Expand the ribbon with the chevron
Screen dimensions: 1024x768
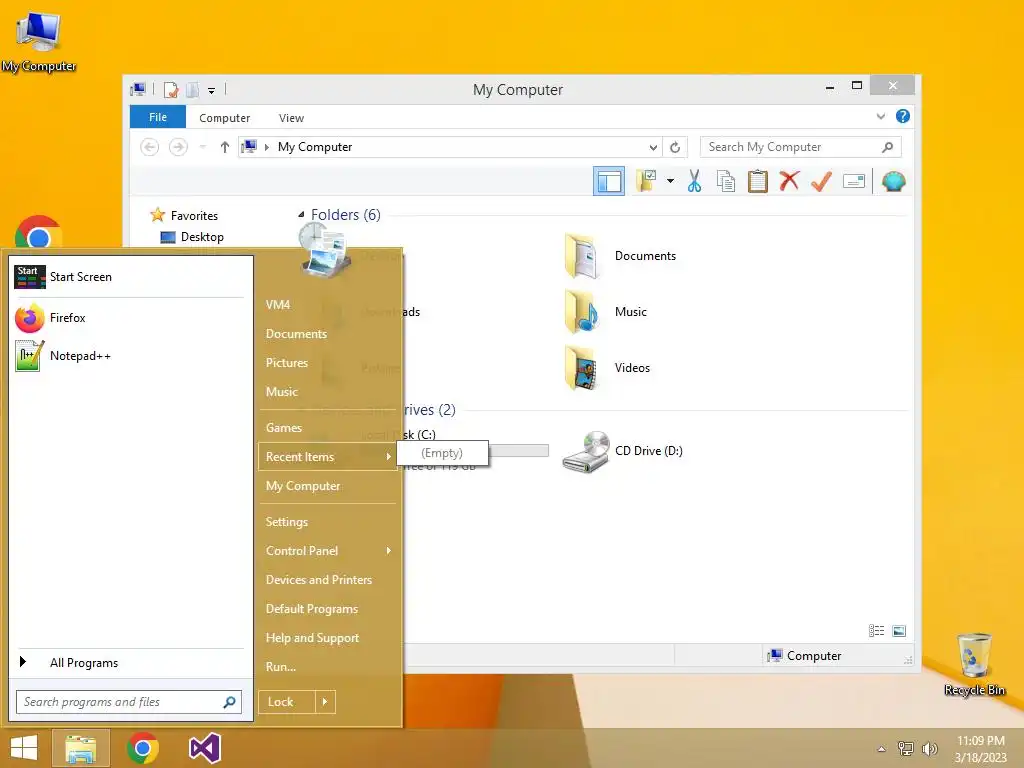(x=881, y=116)
